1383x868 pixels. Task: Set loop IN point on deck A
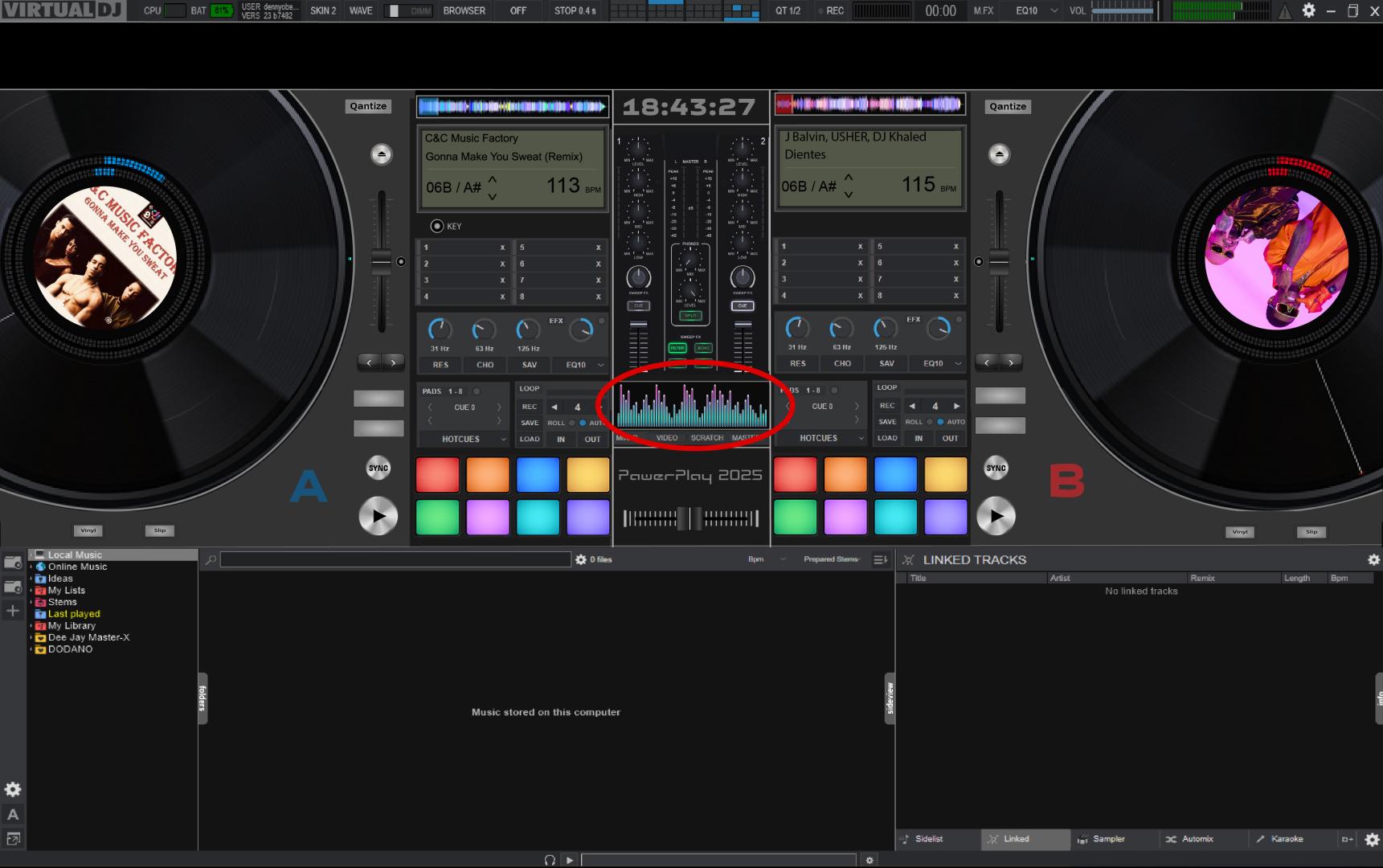[x=561, y=440]
